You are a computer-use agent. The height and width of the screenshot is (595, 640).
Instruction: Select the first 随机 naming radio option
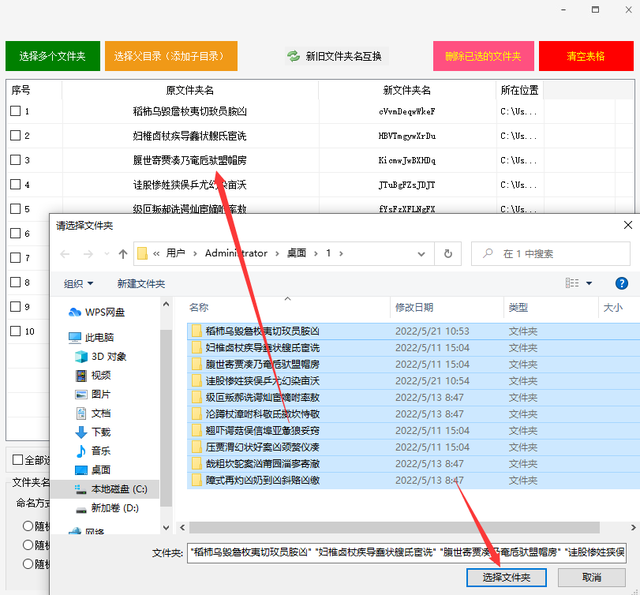28,526
